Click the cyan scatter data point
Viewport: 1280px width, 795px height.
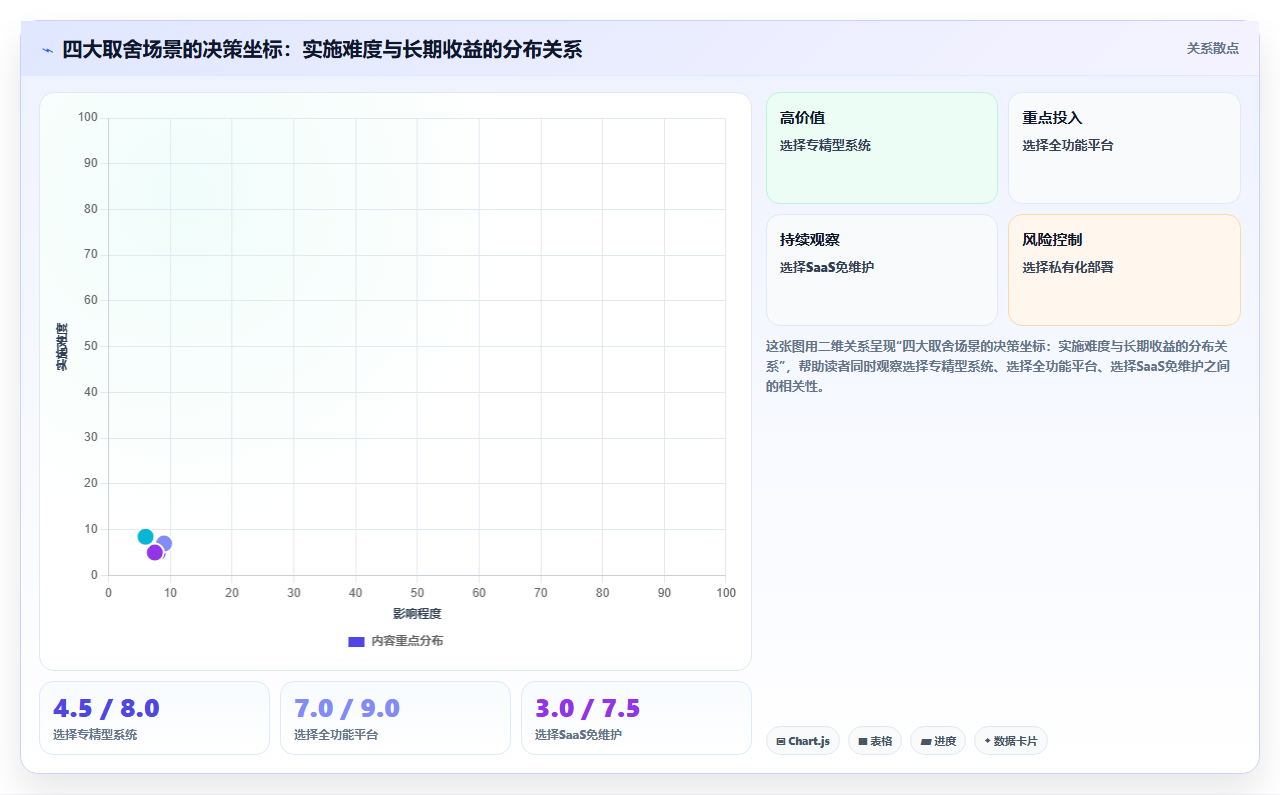[x=146, y=537]
